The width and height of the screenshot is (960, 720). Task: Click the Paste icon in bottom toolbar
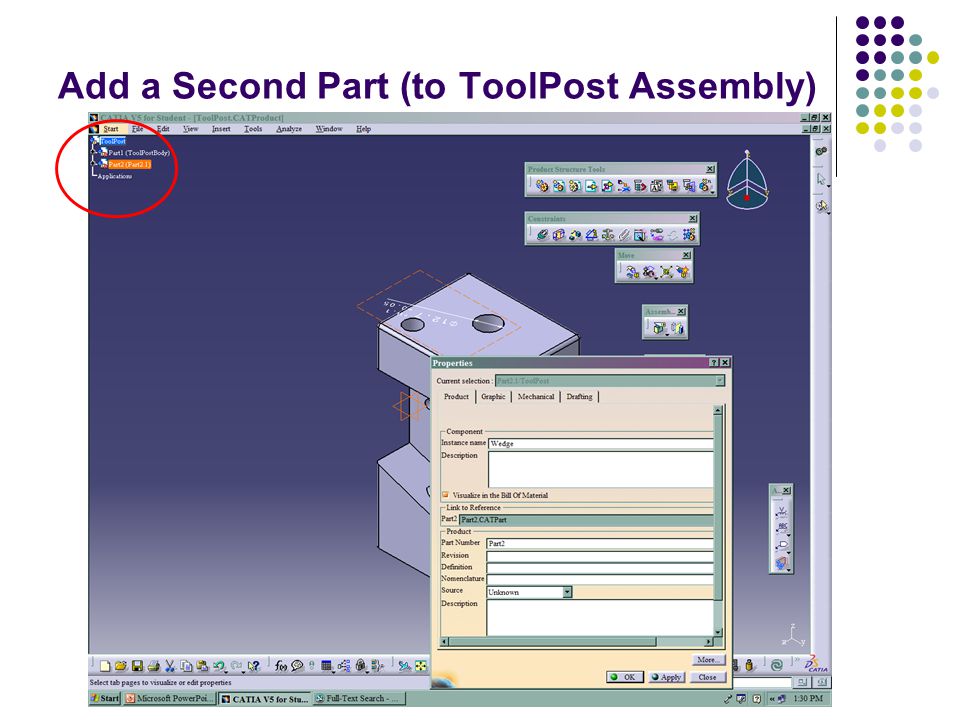click(x=203, y=666)
